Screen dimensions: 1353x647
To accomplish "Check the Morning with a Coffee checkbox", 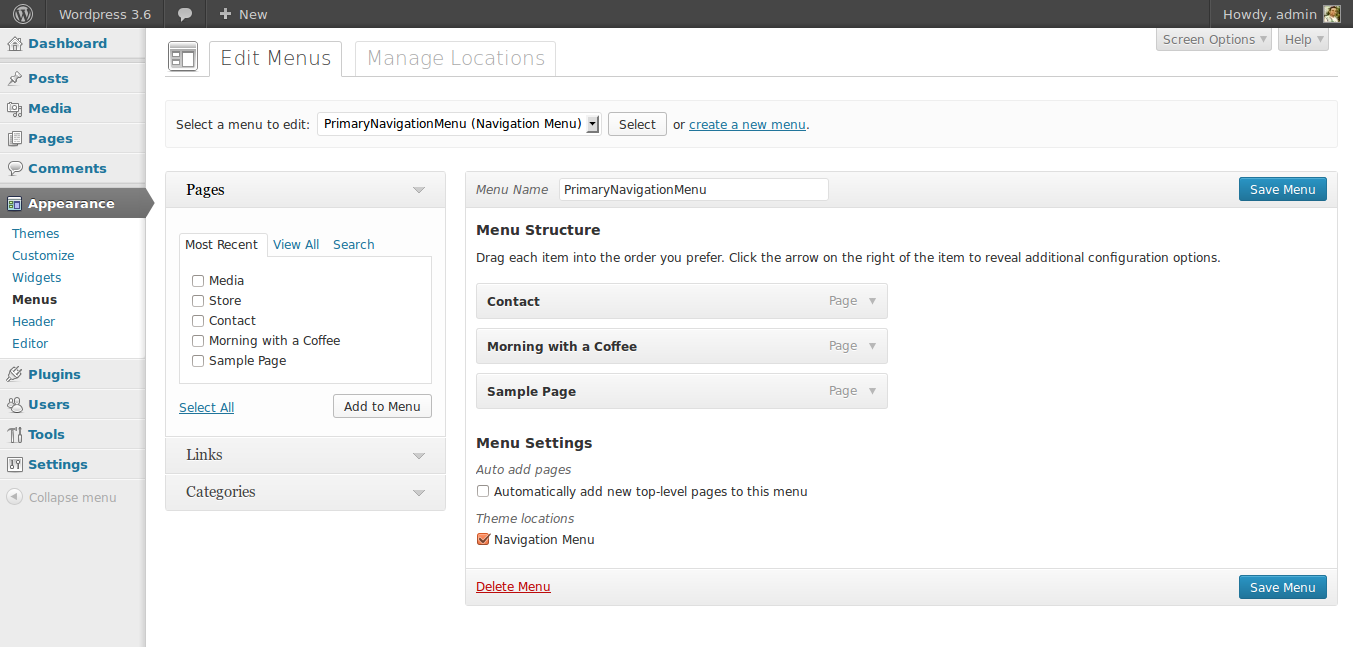I will pos(198,341).
